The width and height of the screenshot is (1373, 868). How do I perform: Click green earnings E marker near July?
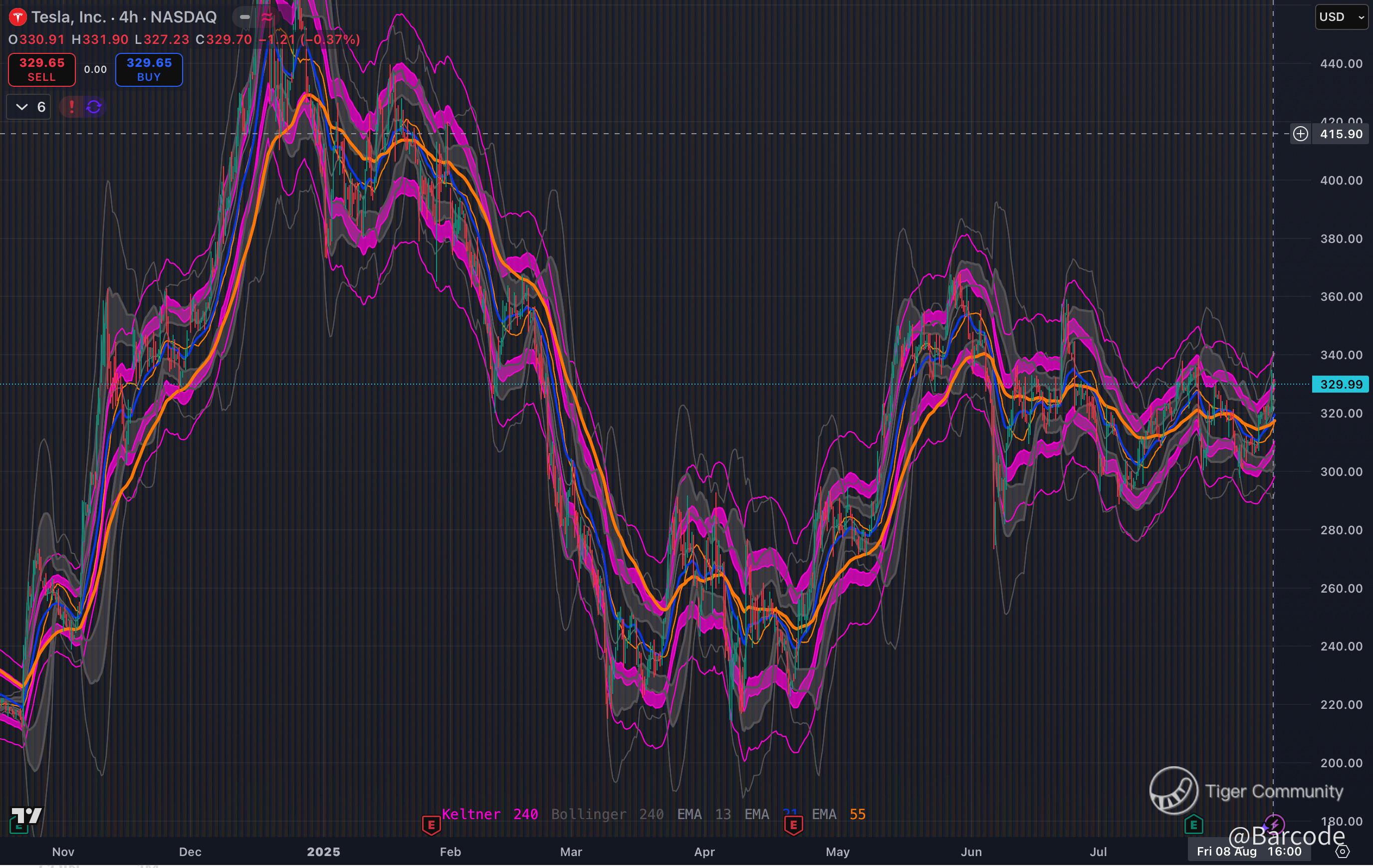(x=1193, y=824)
